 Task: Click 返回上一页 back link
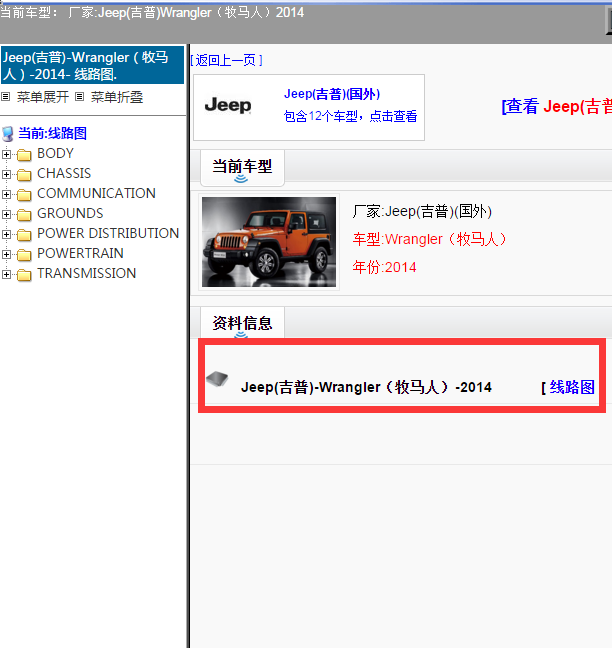tap(226, 60)
